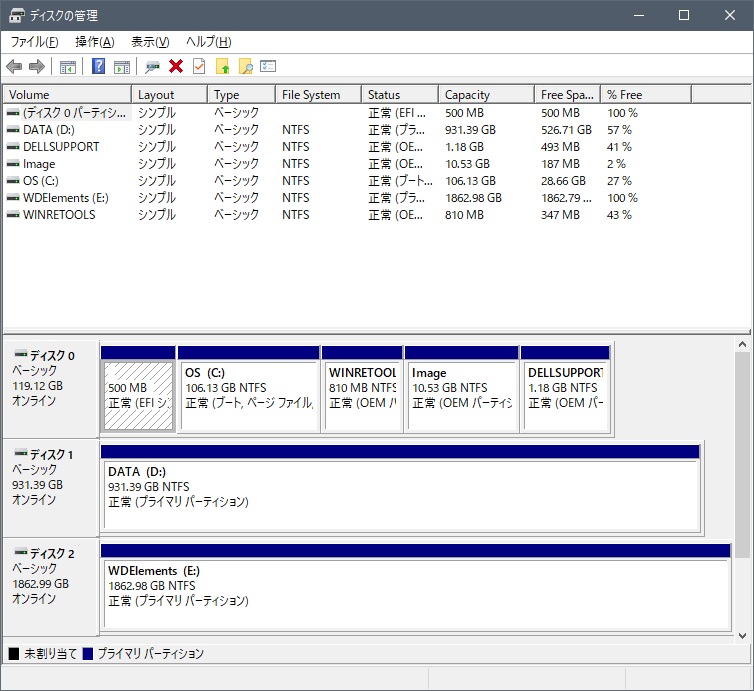
Task: Sort by the Capacity column header
Action: [487, 95]
